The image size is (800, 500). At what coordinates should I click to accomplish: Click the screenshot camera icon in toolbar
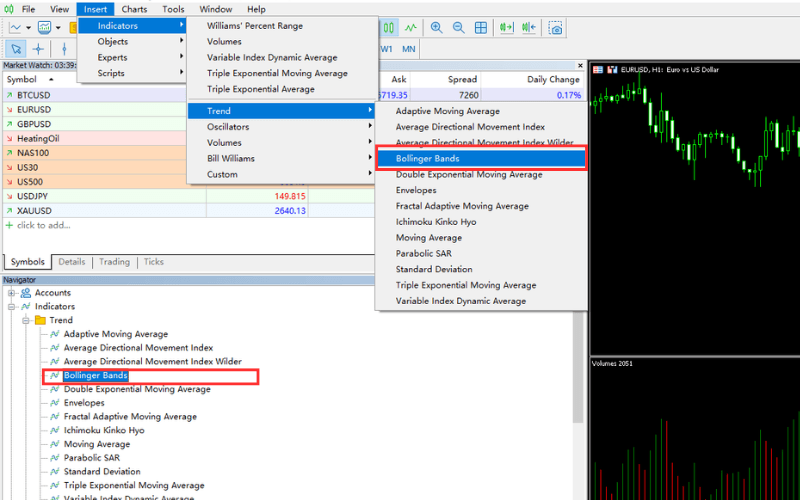pos(556,28)
